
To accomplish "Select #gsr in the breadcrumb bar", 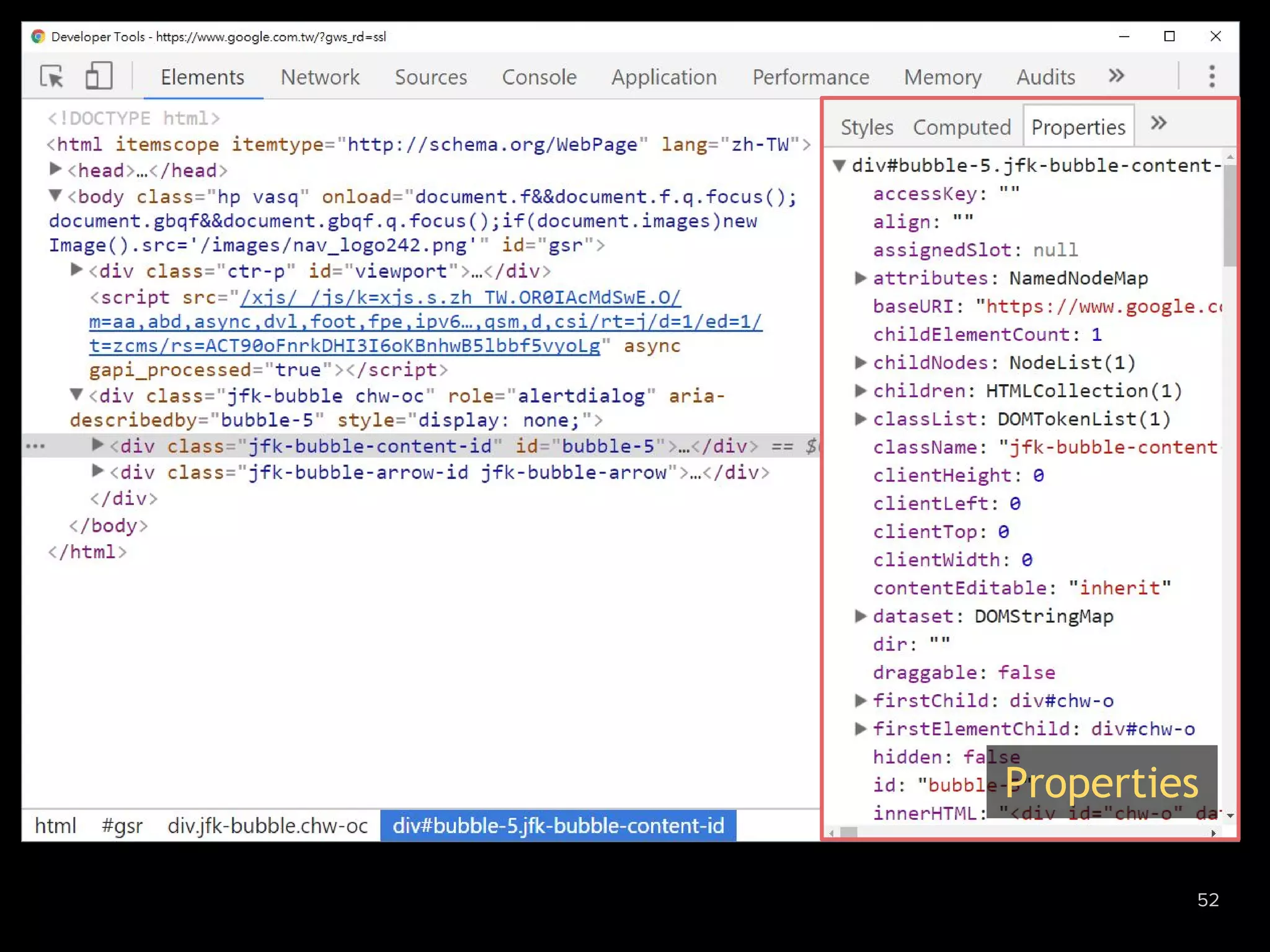I will point(122,826).
